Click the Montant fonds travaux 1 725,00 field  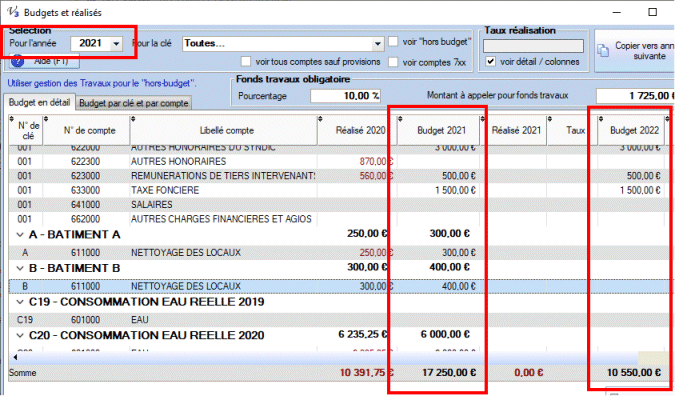pyautogui.click(x=635, y=96)
